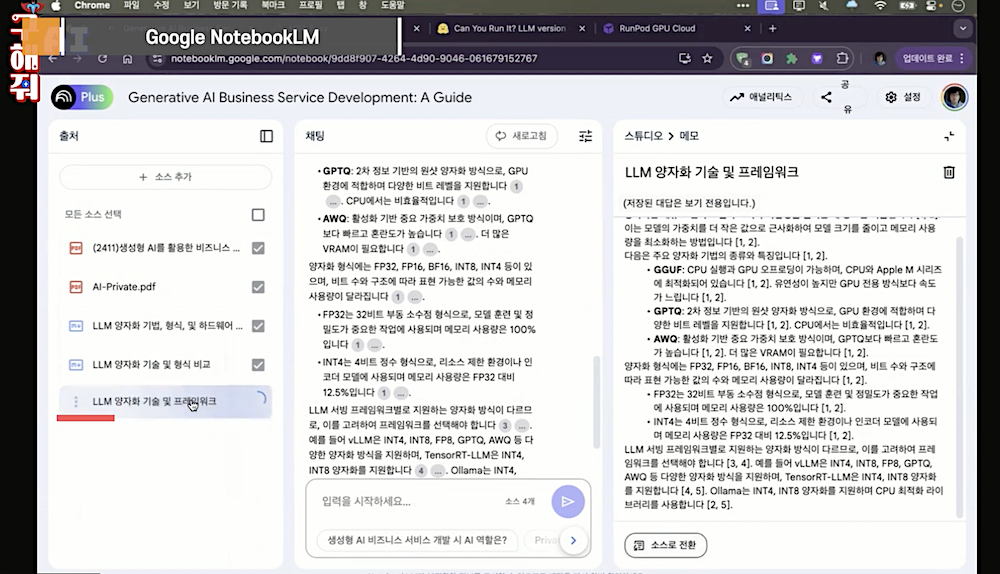
Task: Click citation 3 in chat response
Action: (x=505, y=425)
